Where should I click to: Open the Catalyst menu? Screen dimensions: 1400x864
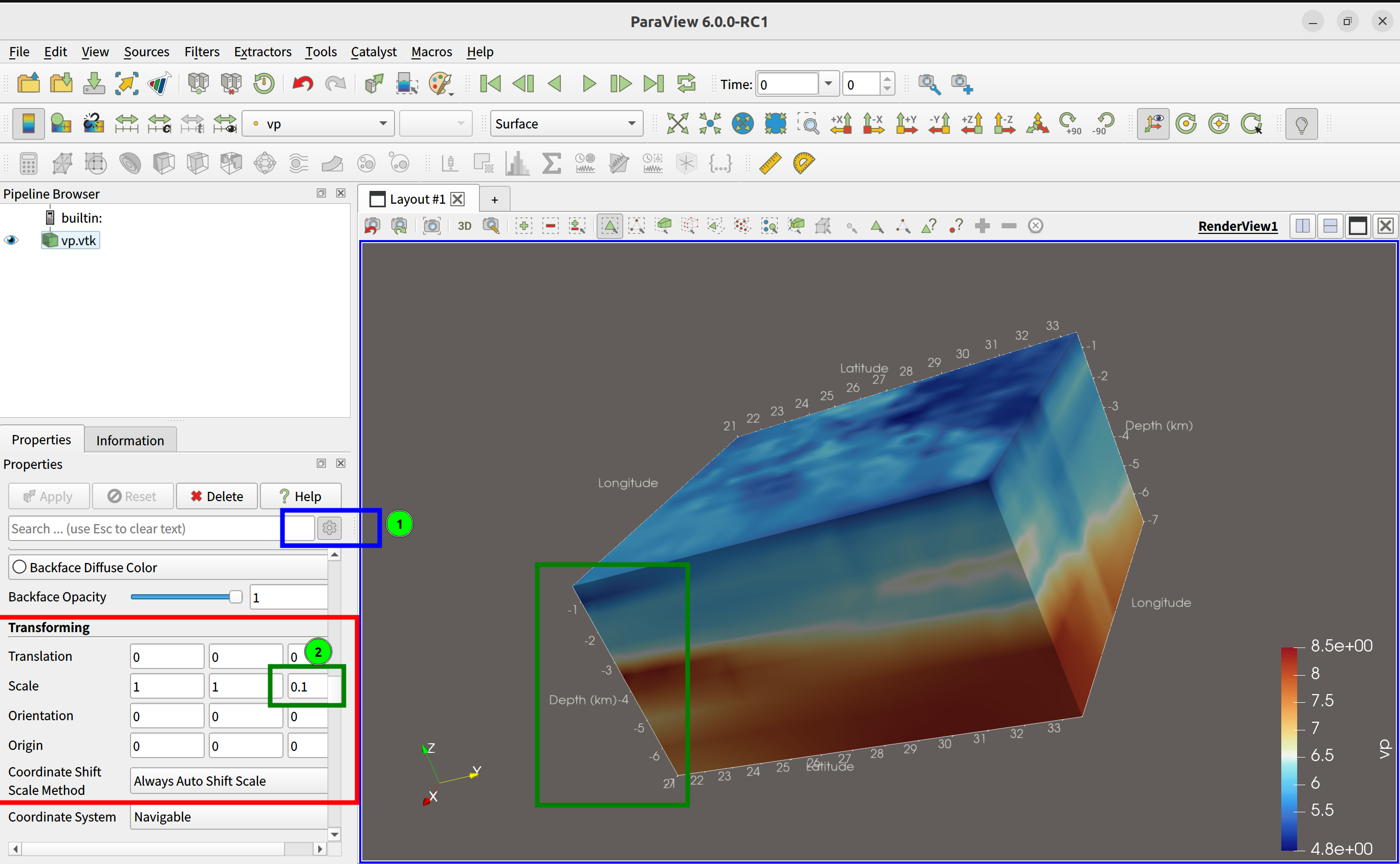373,51
